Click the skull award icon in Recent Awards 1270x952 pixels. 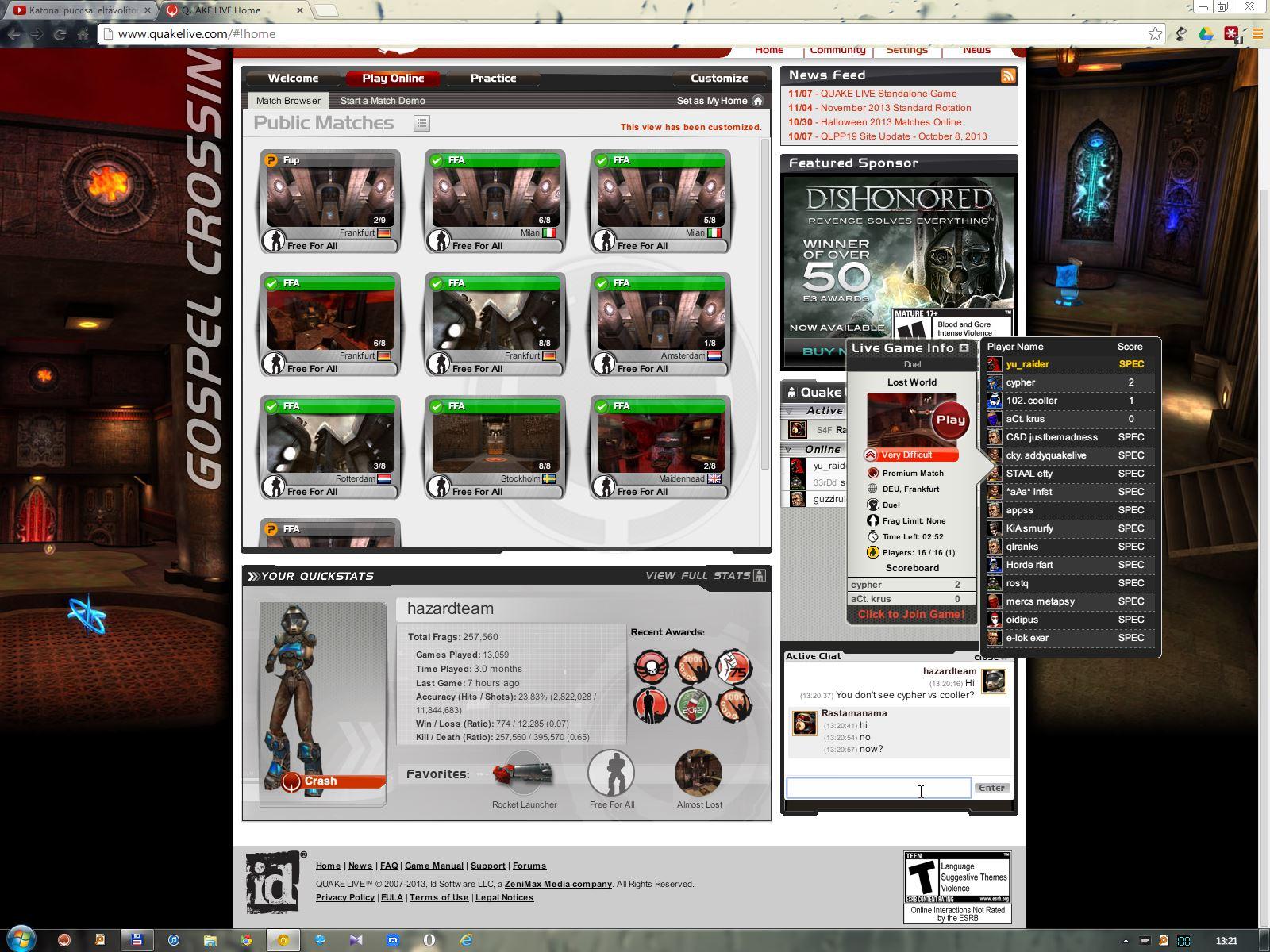coord(651,667)
